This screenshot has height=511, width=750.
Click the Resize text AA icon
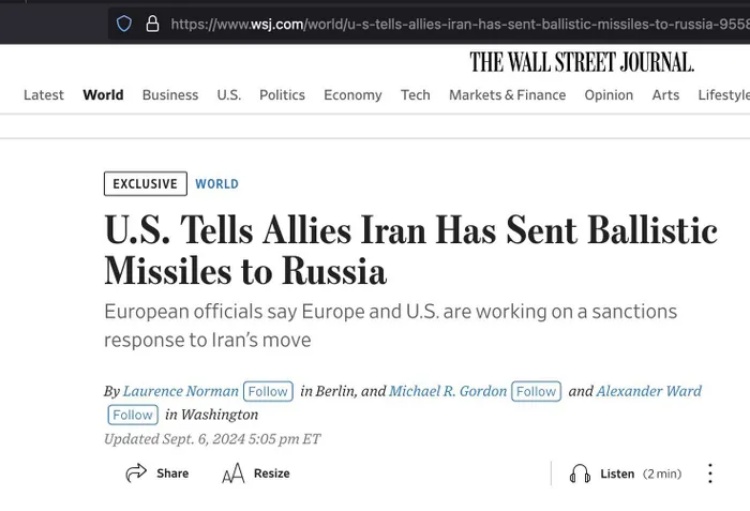coord(233,473)
